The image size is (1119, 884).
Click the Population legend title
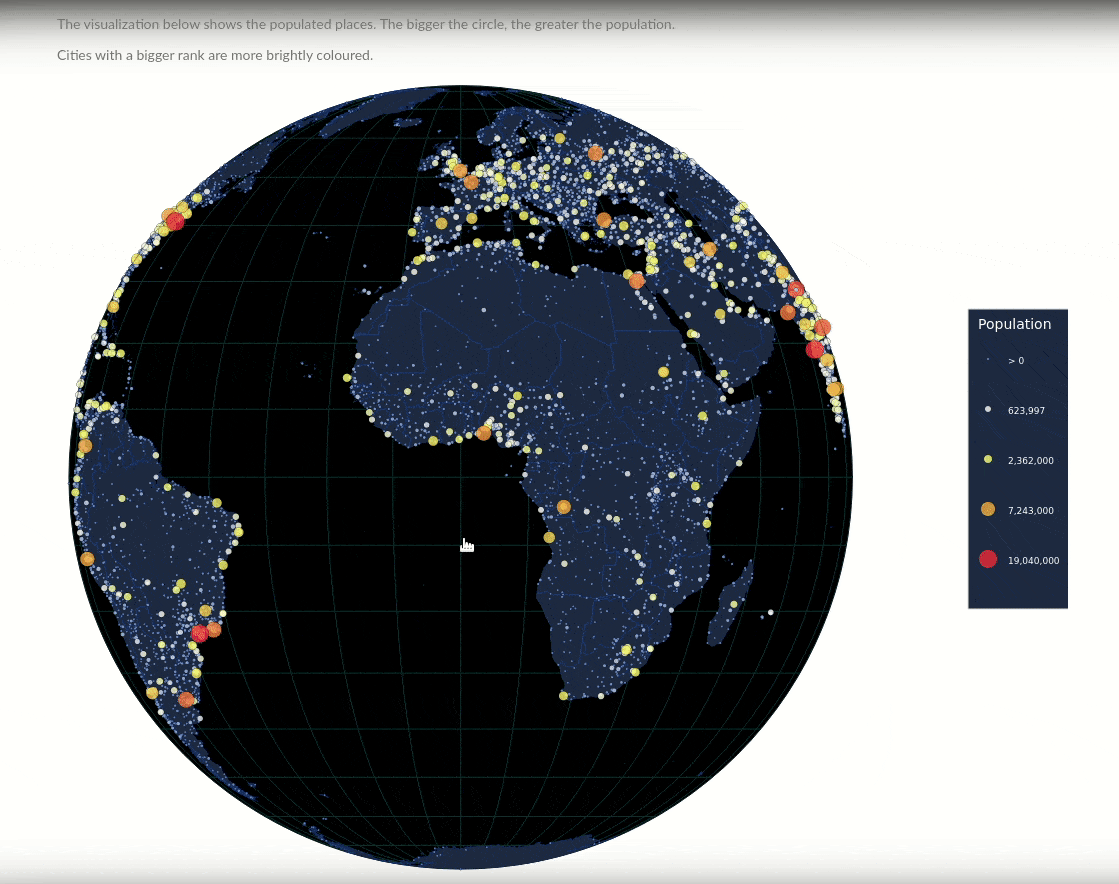1014,324
